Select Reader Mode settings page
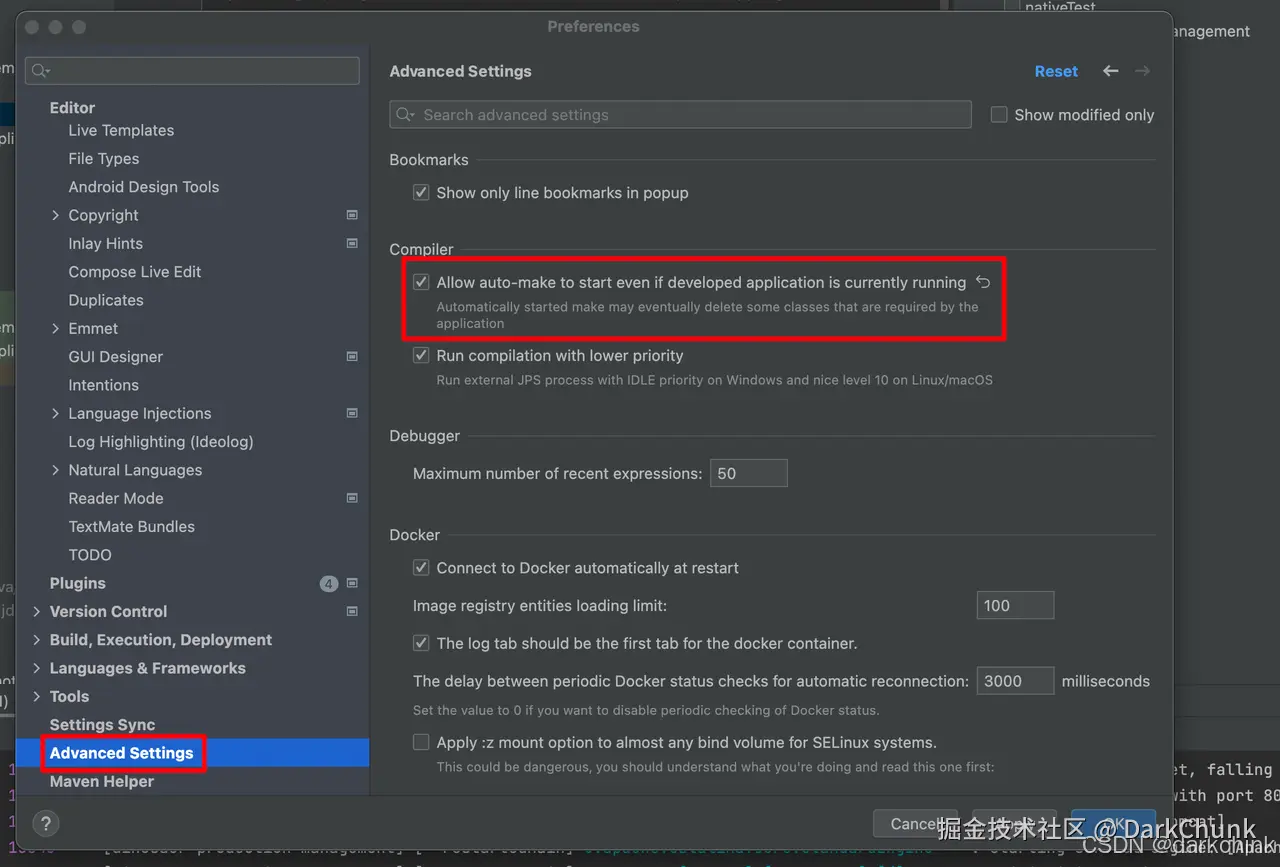Viewport: 1280px width, 867px height. (116, 498)
